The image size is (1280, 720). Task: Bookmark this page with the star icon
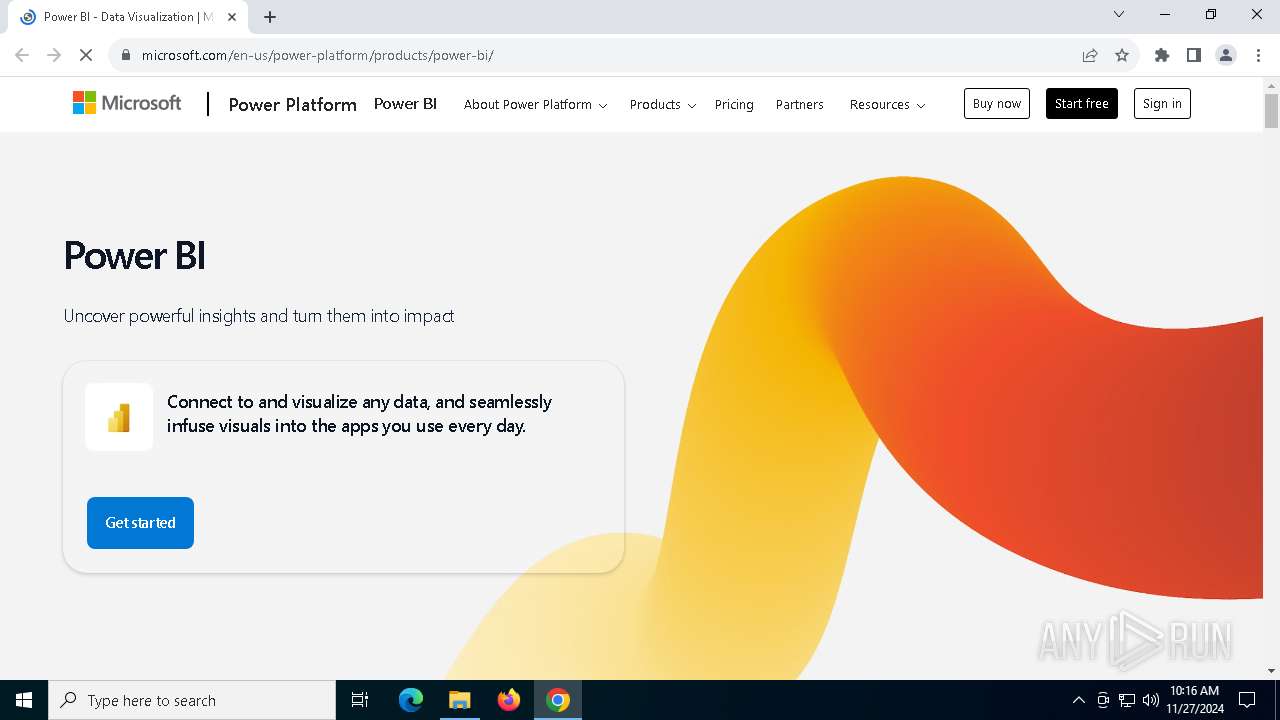click(x=1122, y=55)
